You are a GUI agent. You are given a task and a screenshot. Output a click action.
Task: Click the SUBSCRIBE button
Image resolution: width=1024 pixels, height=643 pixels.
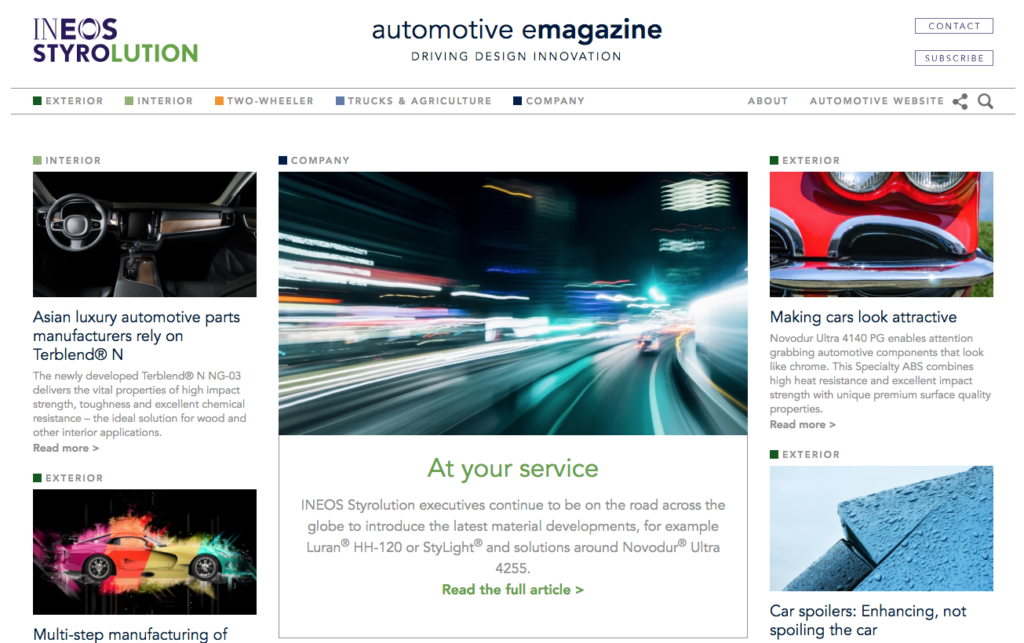(x=954, y=58)
